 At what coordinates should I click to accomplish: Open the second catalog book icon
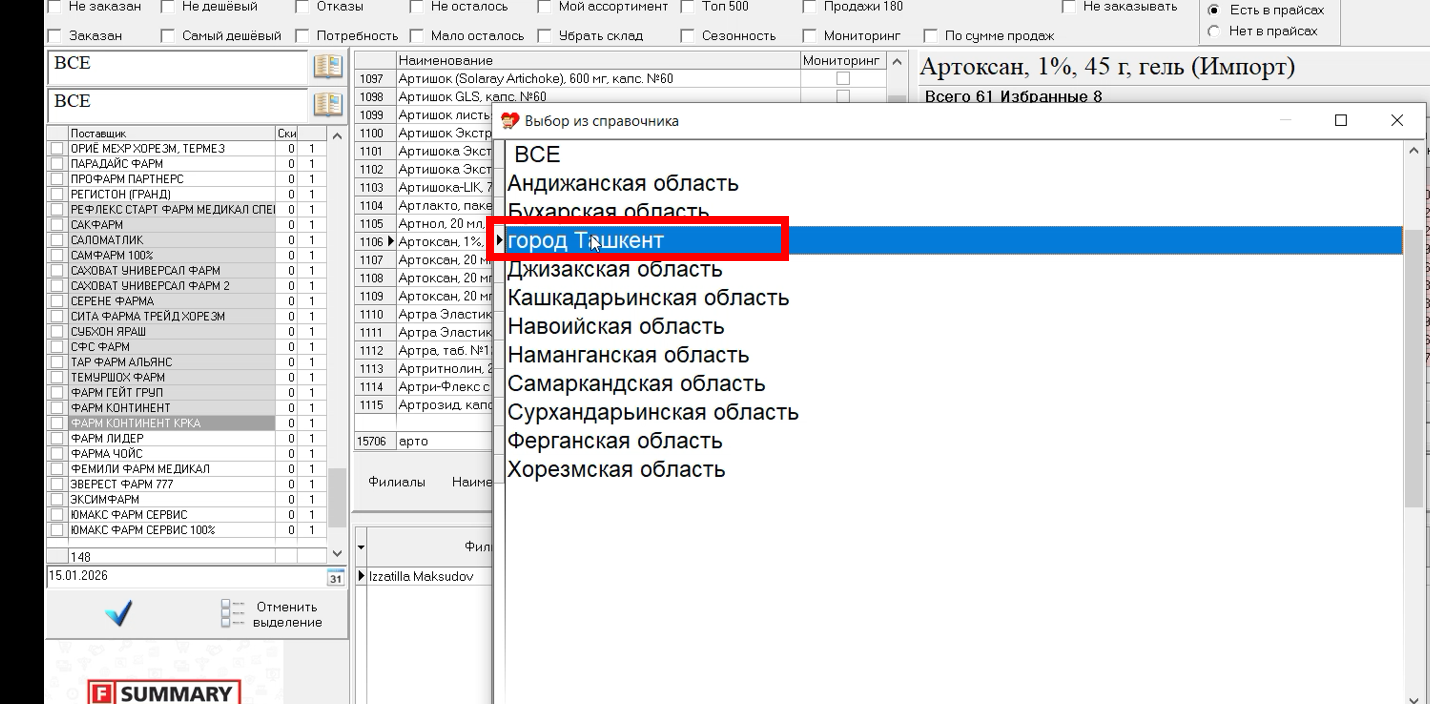327,105
